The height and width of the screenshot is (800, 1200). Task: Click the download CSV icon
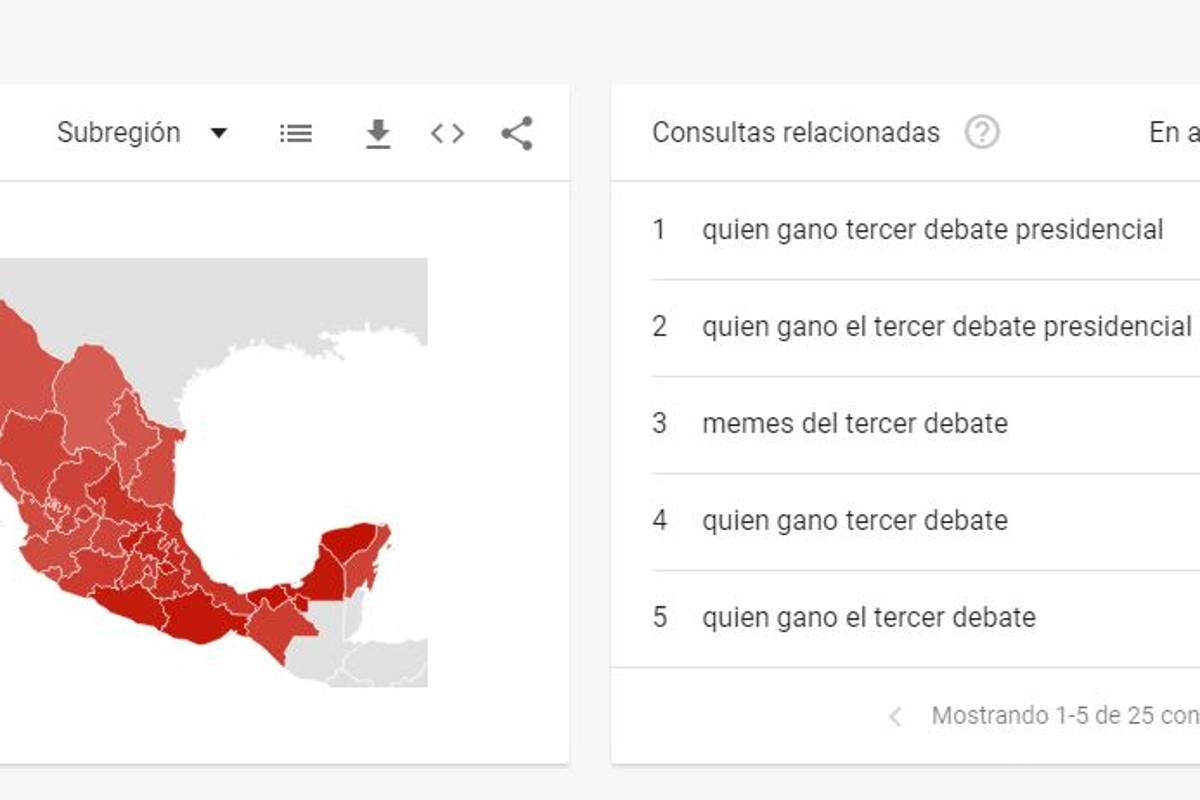point(377,133)
